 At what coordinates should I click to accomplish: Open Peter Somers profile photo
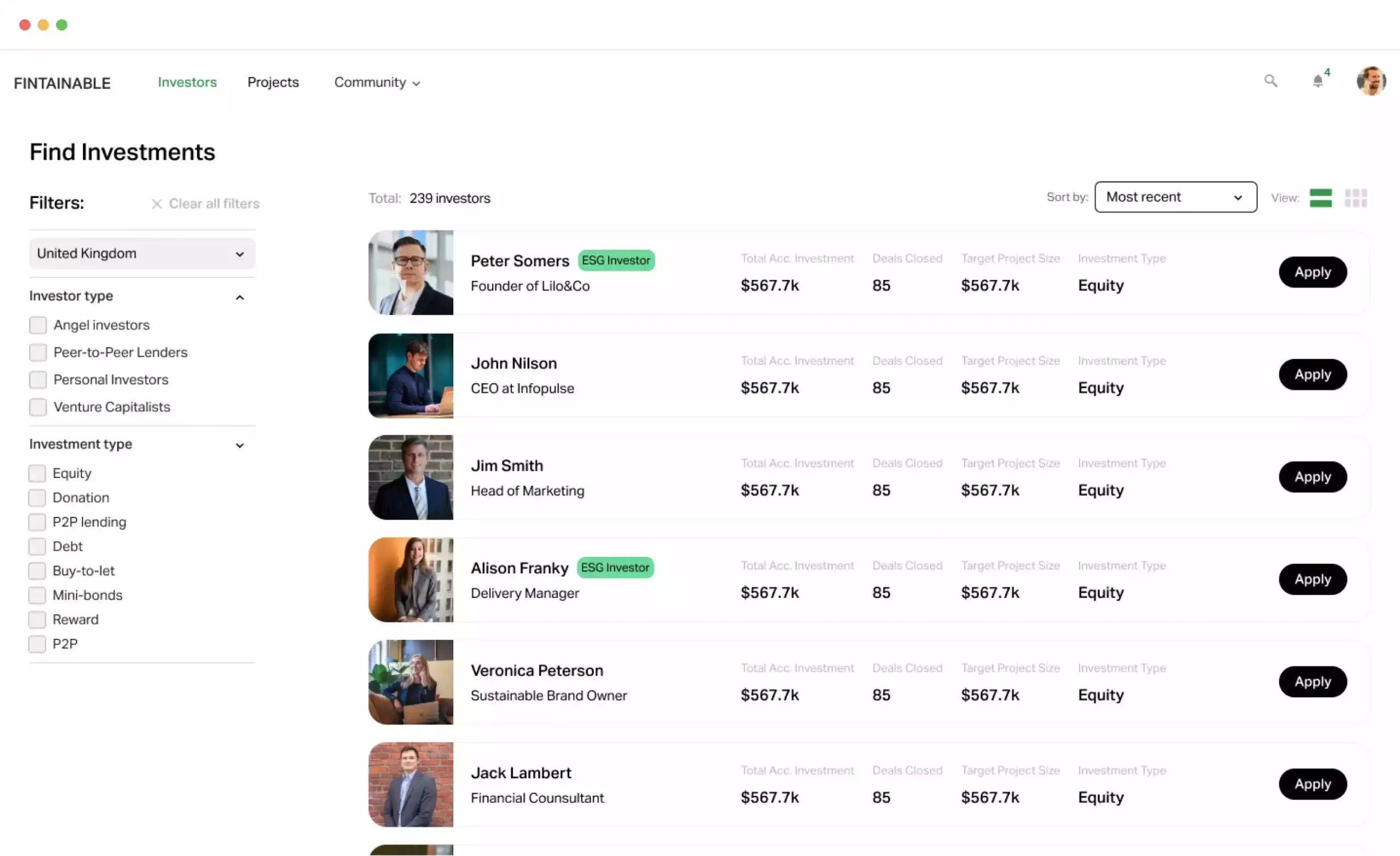click(x=411, y=272)
